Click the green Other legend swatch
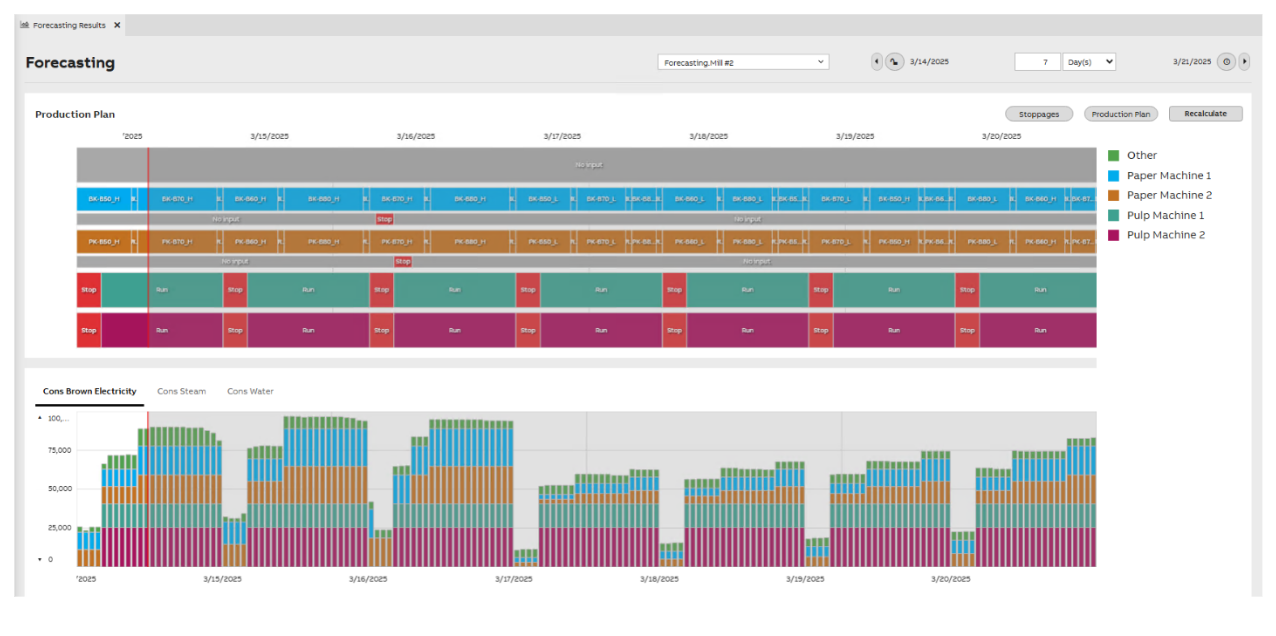The height and width of the screenshot is (636, 1276). [x=1113, y=155]
